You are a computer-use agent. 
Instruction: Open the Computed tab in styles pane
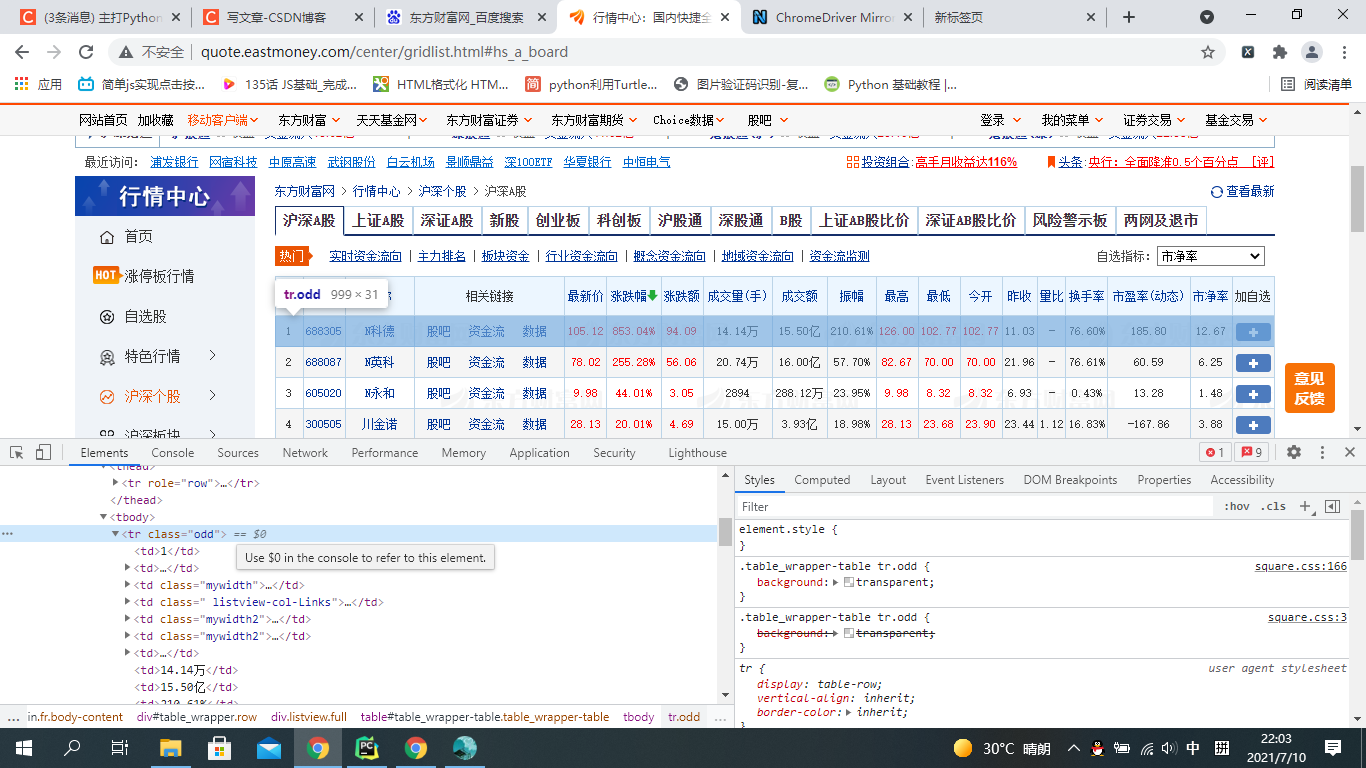coord(822,480)
